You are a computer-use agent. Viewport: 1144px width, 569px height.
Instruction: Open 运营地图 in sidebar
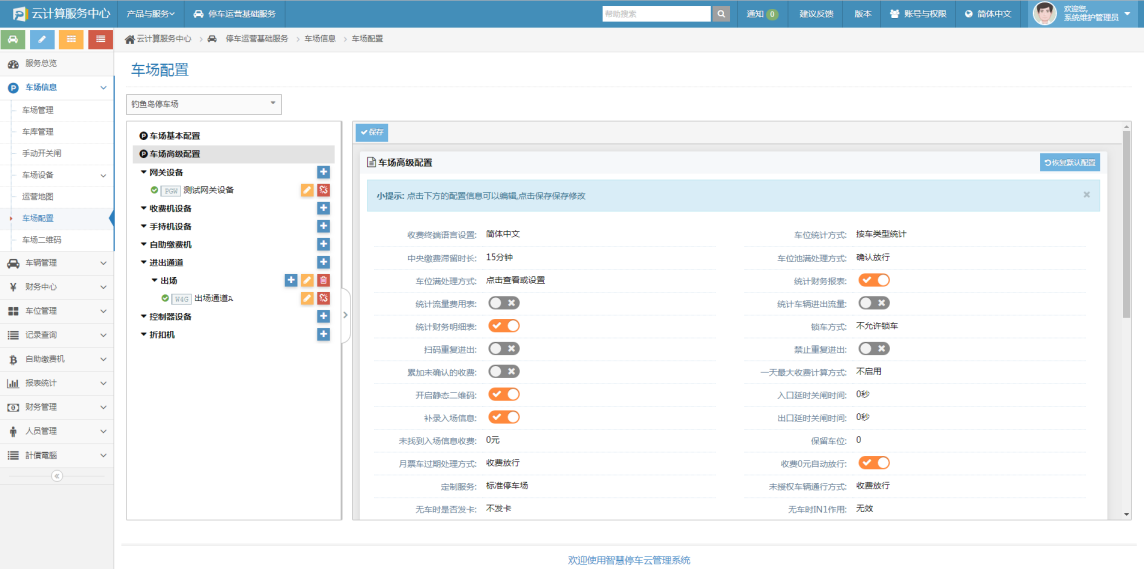[38, 196]
